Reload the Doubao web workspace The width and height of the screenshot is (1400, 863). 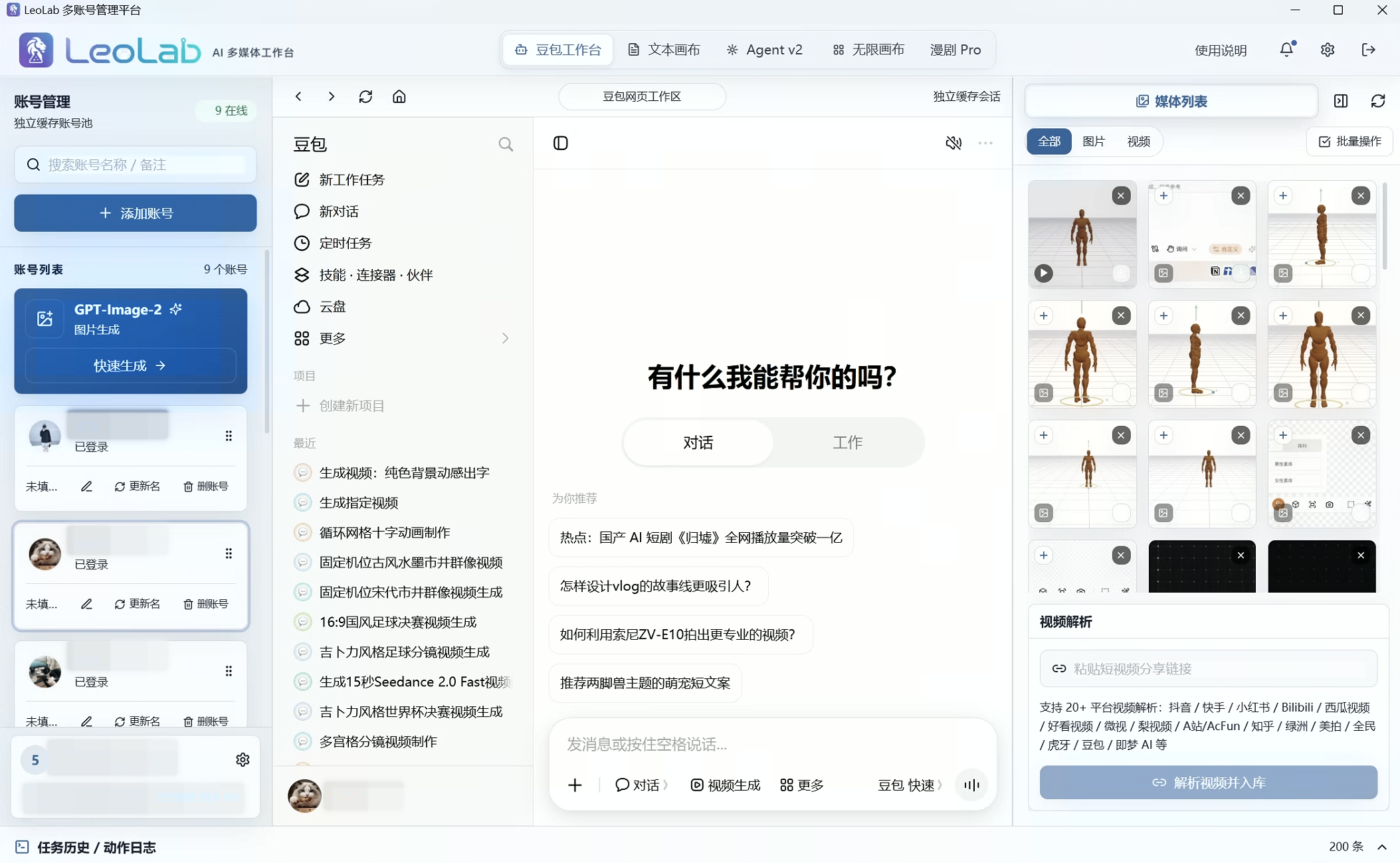point(365,96)
